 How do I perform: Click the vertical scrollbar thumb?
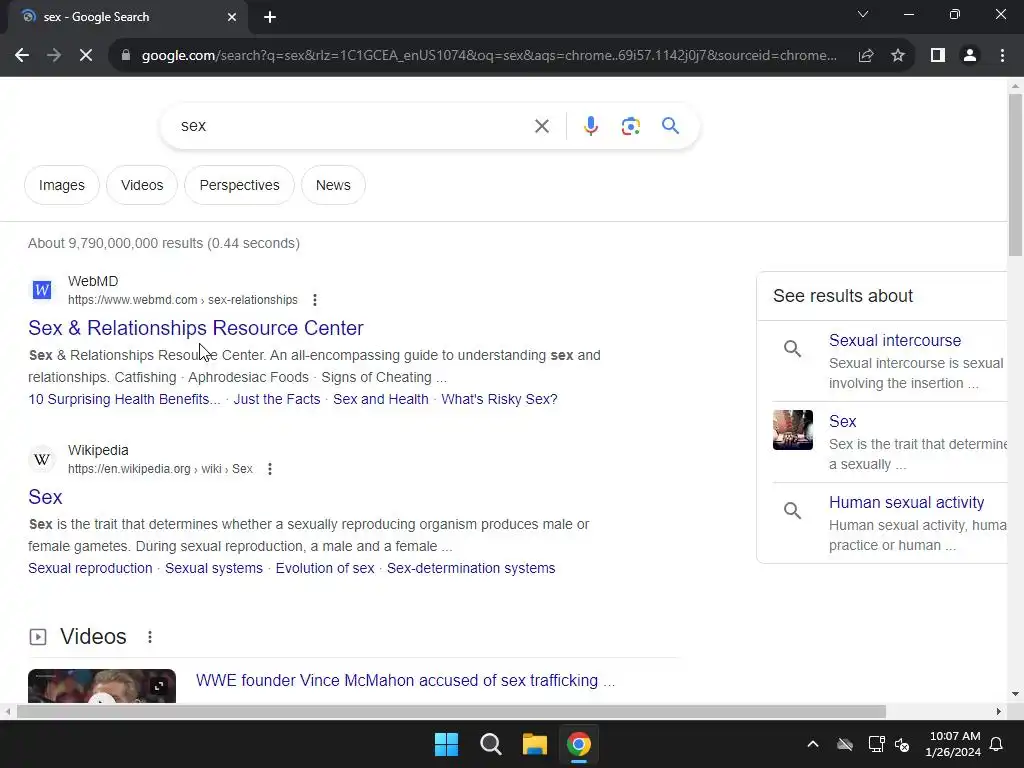[x=1015, y=174]
